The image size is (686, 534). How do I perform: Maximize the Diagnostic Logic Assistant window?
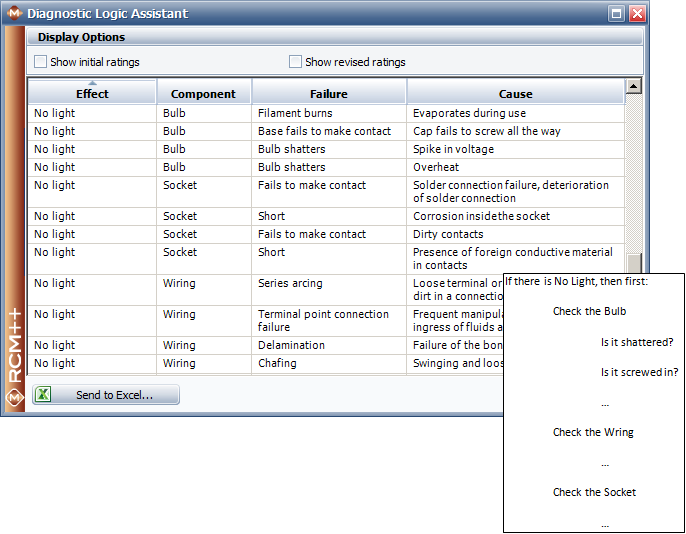pyautogui.click(x=617, y=14)
